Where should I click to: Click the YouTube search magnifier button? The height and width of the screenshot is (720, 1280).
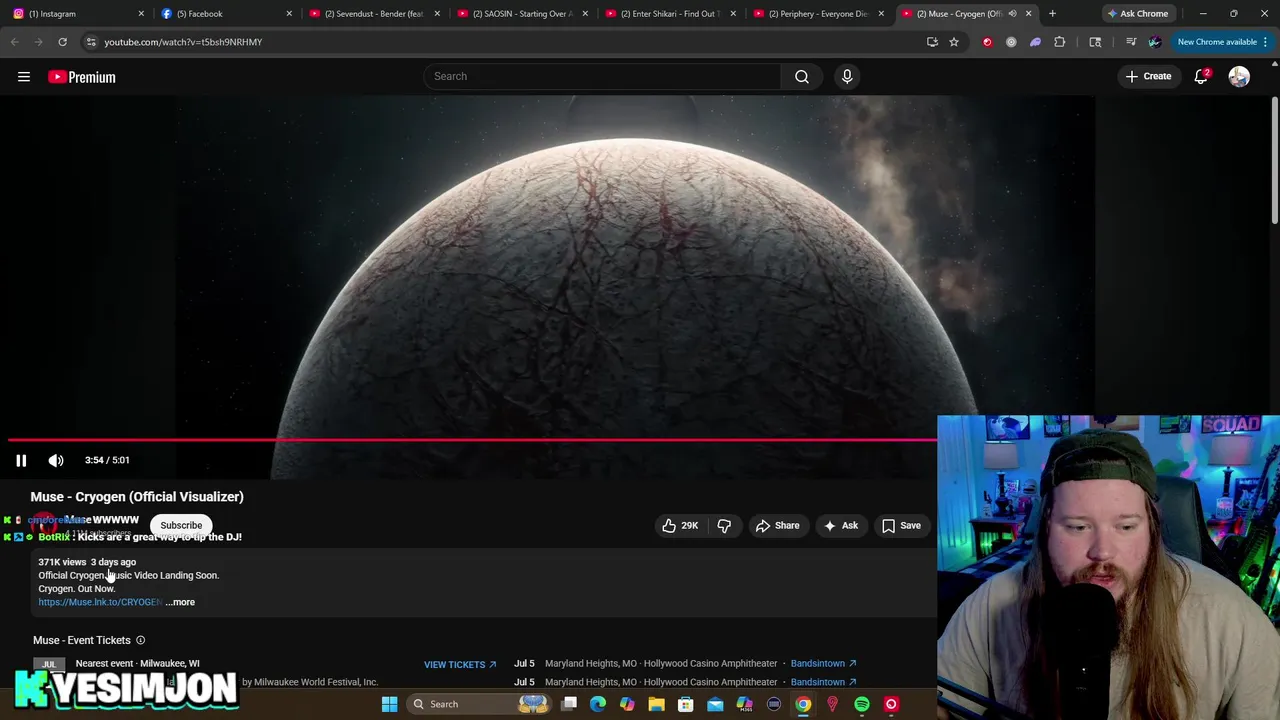[802, 76]
